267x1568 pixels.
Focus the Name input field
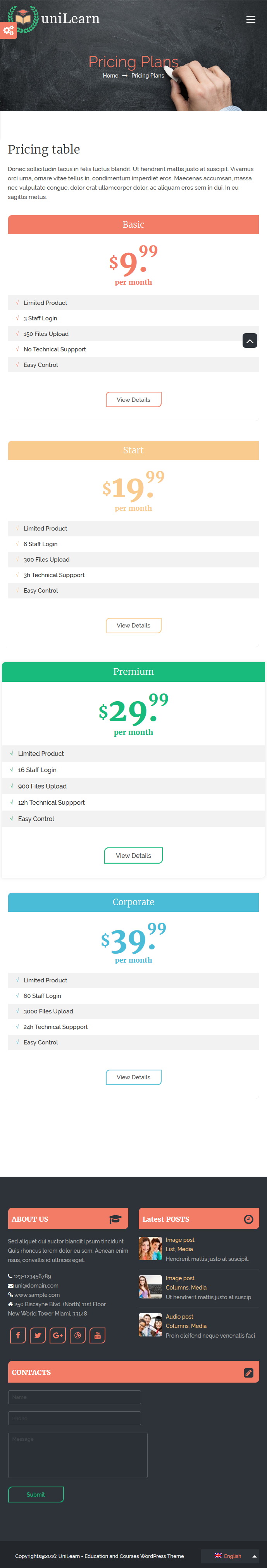coord(74,1397)
